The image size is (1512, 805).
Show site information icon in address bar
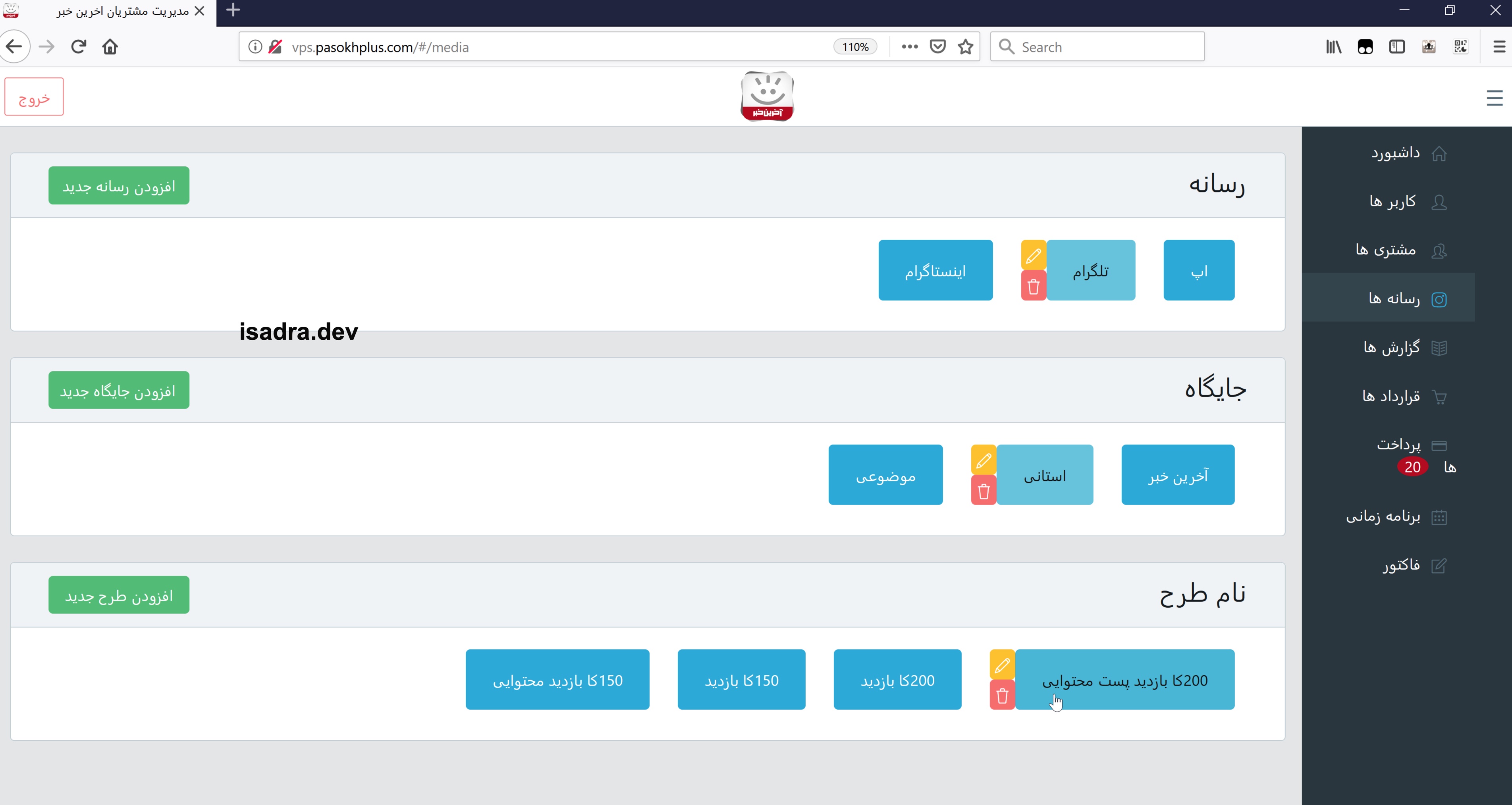click(255, 47)
